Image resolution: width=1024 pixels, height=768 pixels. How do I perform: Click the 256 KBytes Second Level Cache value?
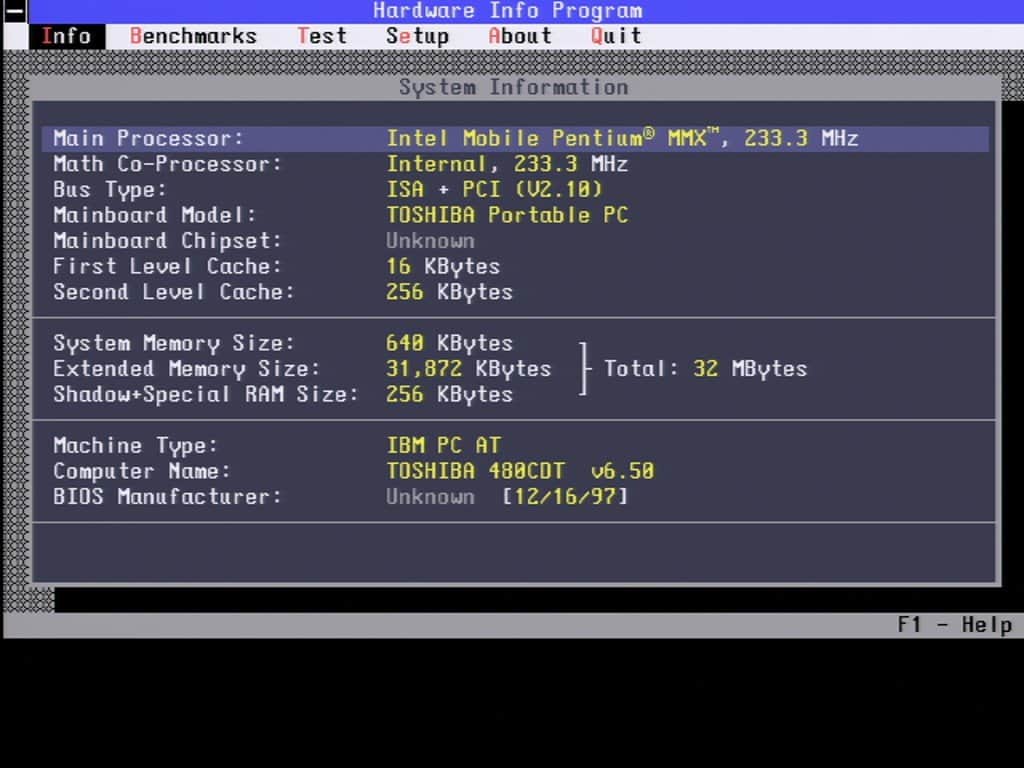pyautogui.click(x=450, y=292)
